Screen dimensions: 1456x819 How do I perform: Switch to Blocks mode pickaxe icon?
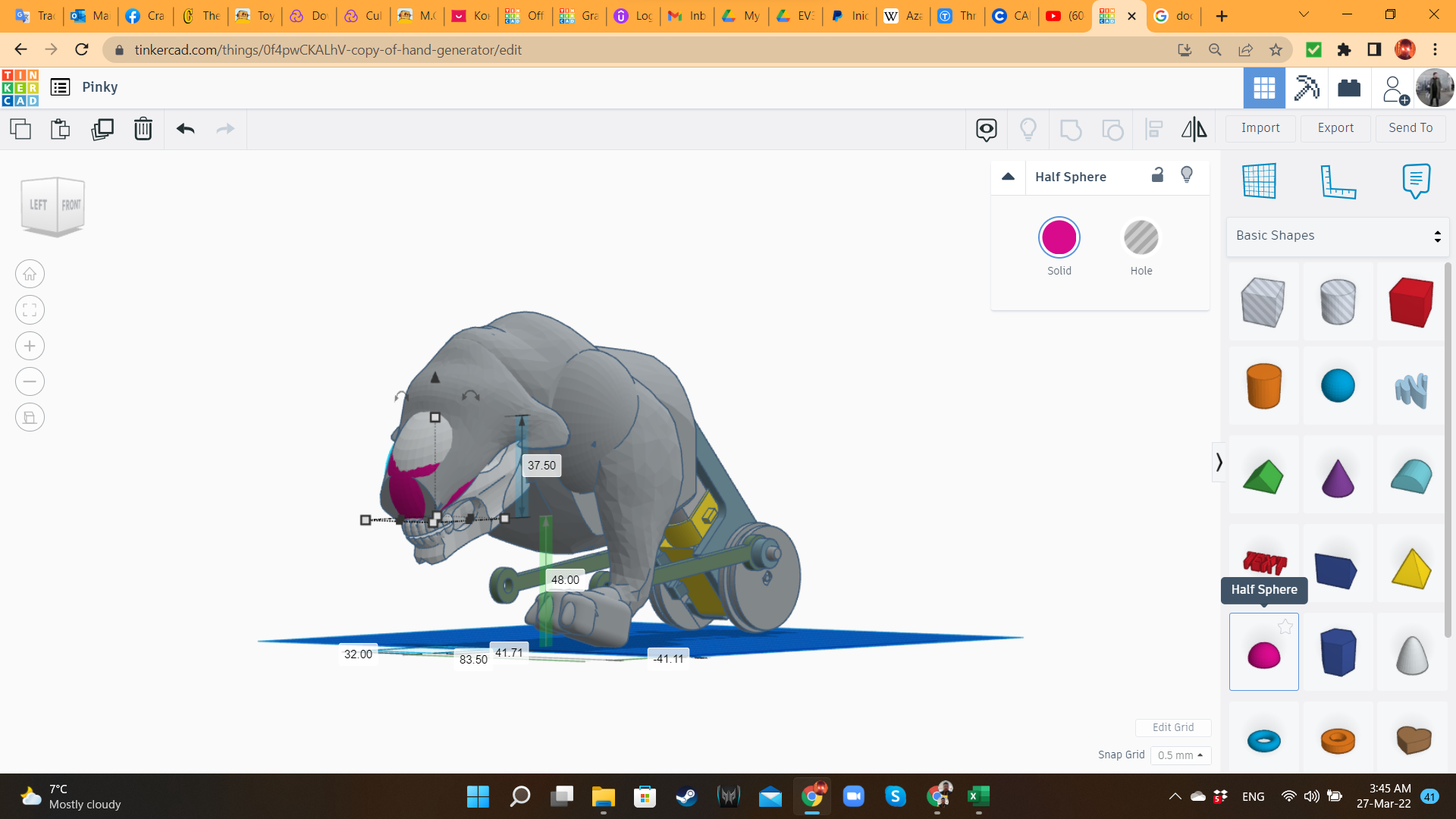click(1307, 88)
